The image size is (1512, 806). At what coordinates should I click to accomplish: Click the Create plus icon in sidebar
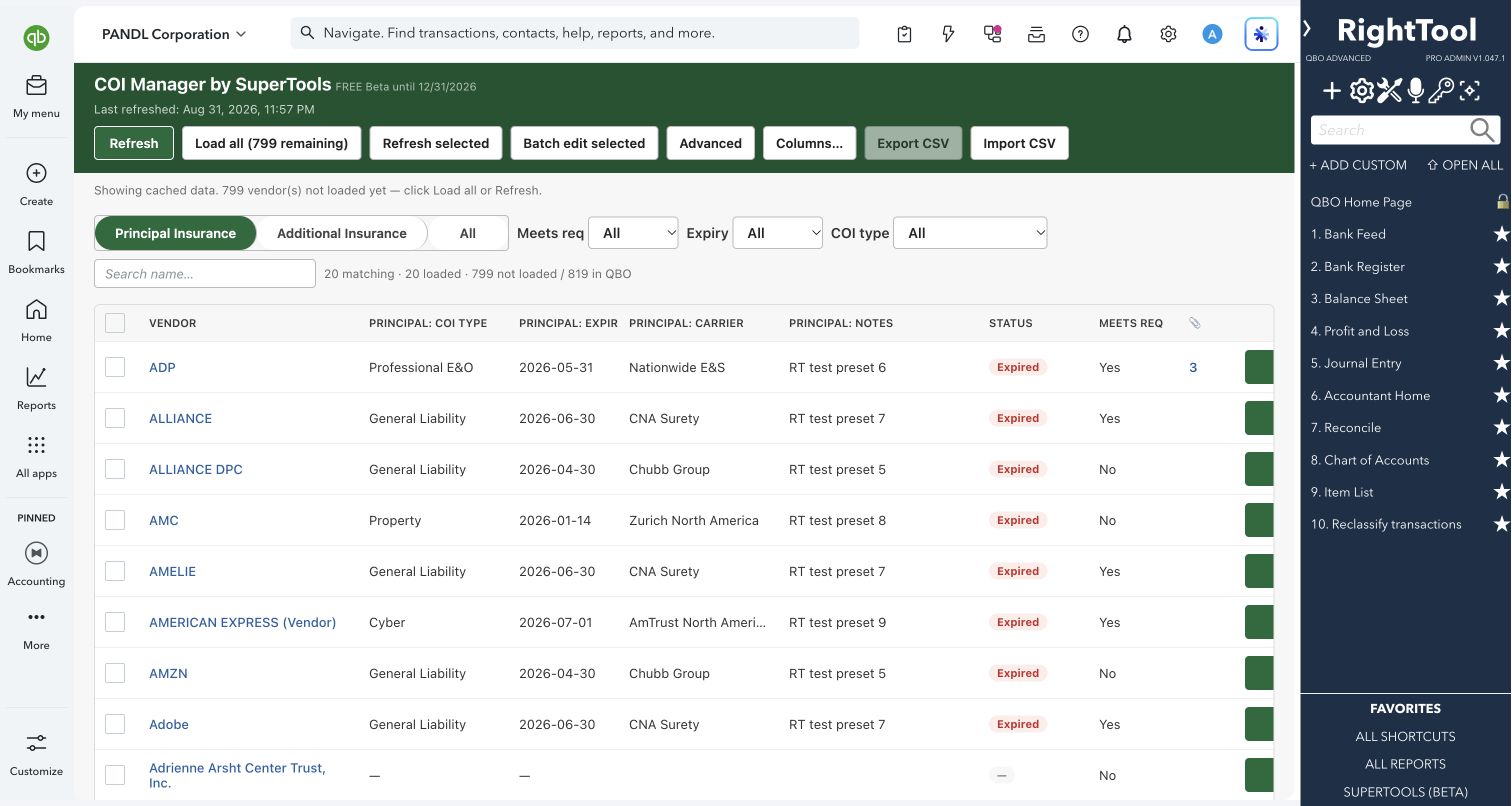(x=36, y=173)
